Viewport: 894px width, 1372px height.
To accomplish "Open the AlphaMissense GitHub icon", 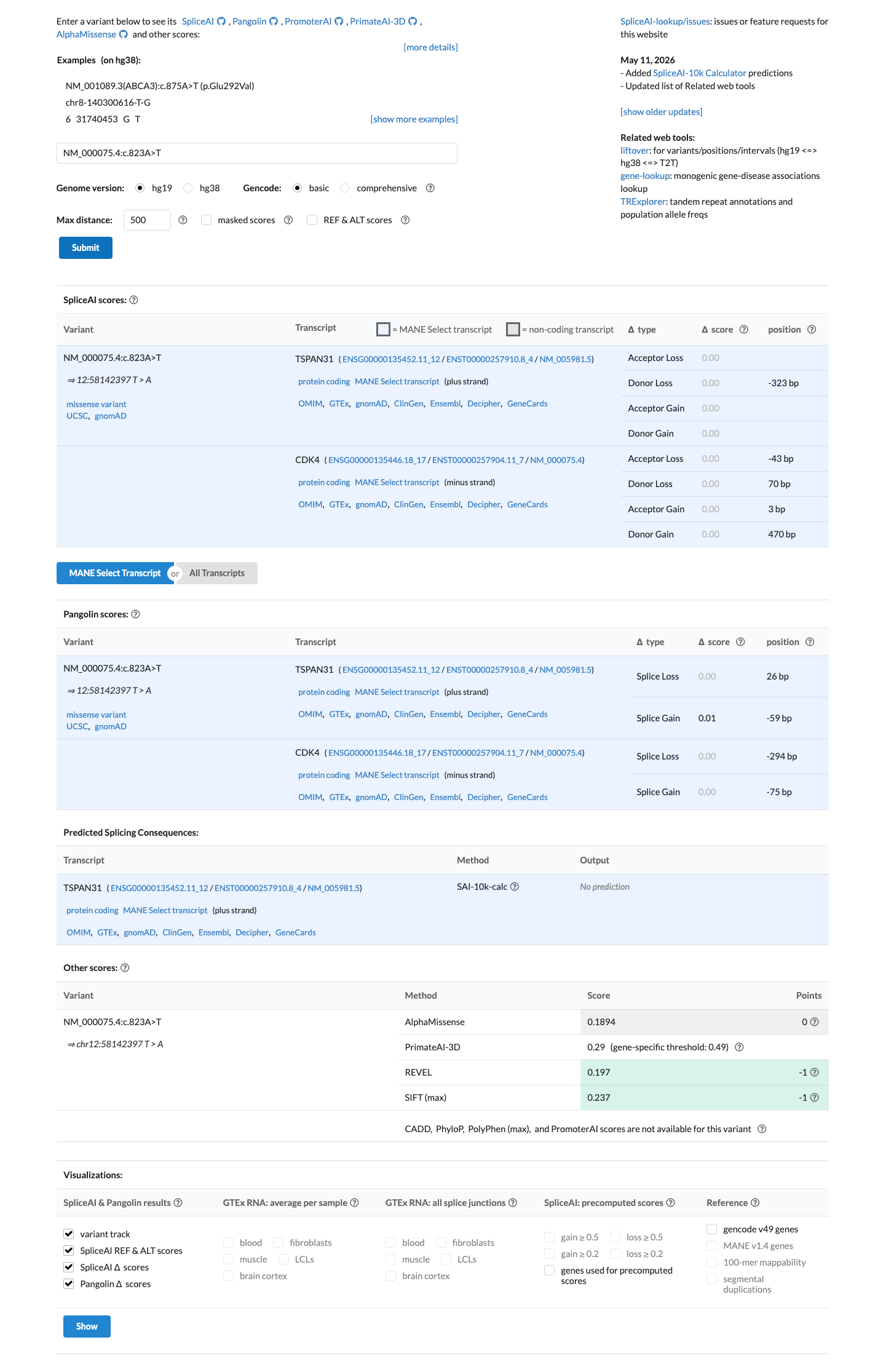I will [123, 34].
